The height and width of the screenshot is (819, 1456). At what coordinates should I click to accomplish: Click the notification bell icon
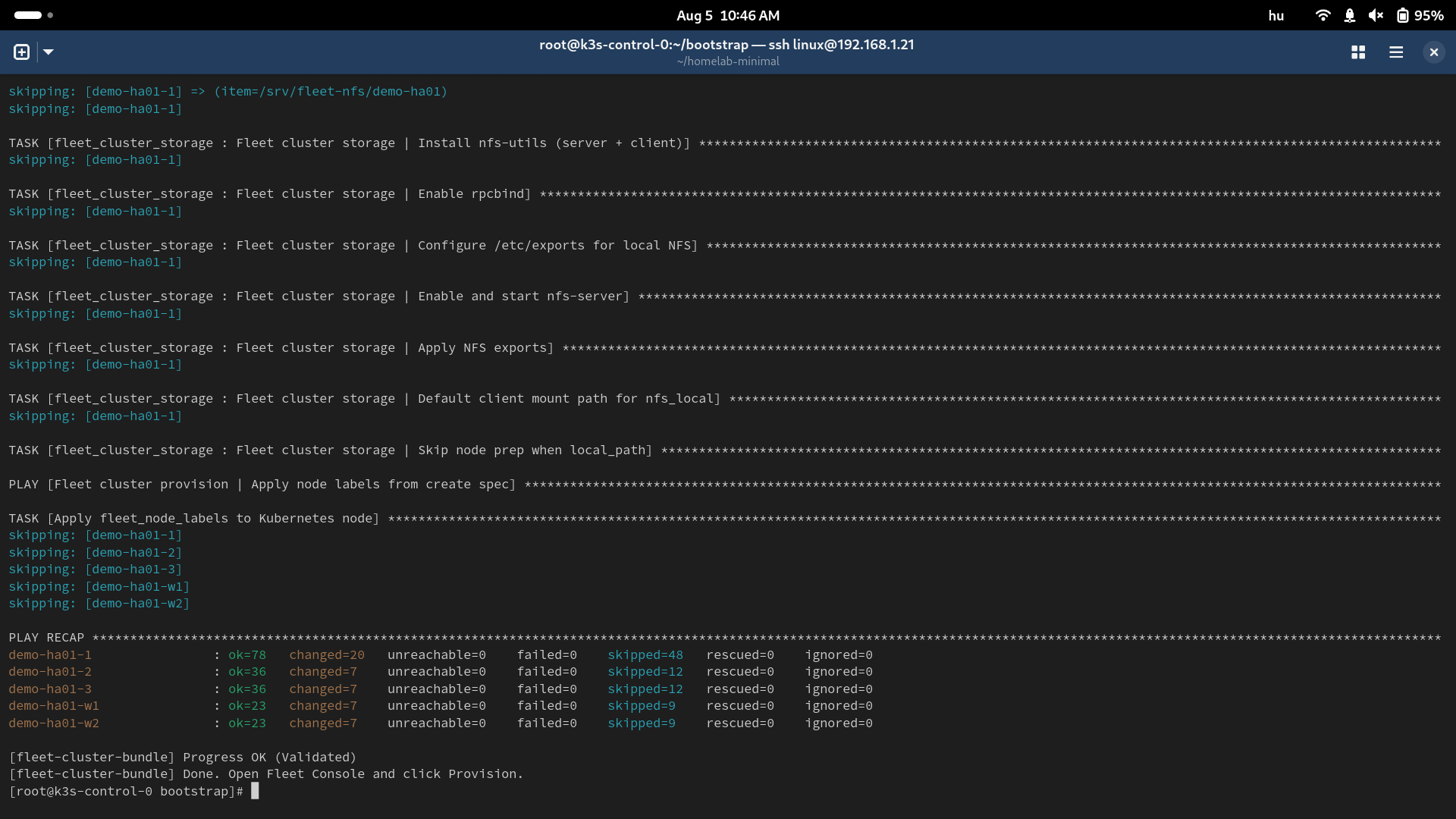point(1350,15)
